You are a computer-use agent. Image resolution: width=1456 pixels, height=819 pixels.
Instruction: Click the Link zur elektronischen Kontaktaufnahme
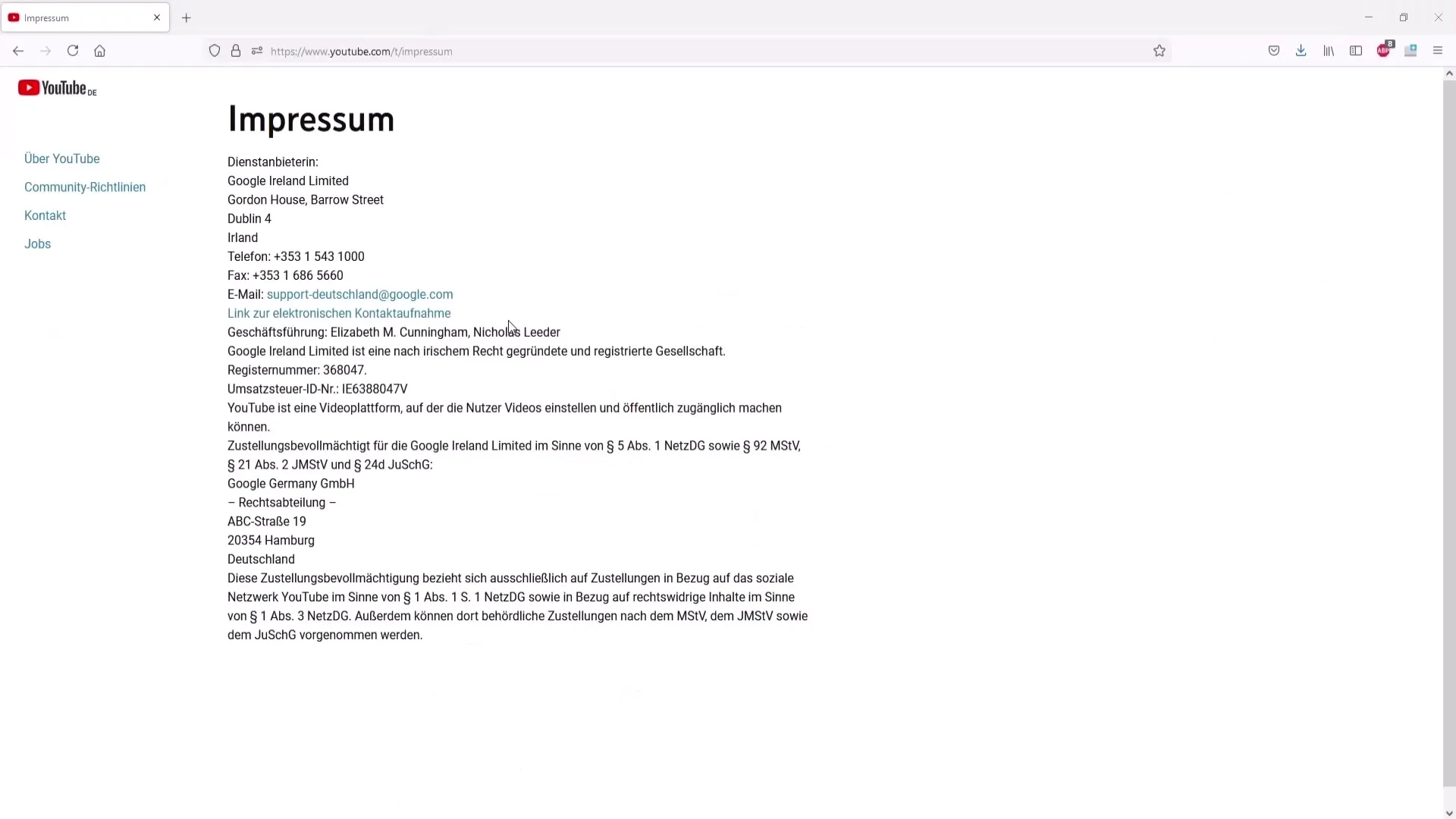pyautogui.click(x=339, y=313)
